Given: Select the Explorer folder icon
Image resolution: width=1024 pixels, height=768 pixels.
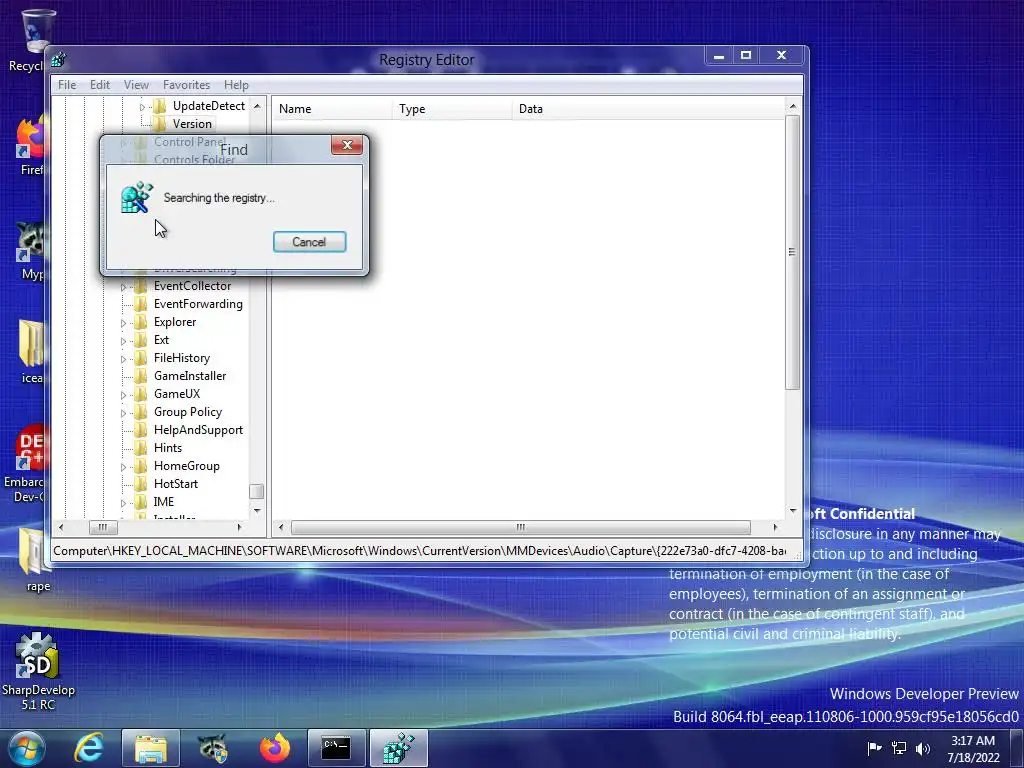Looking at the screenshot, I should pos(140,322).
